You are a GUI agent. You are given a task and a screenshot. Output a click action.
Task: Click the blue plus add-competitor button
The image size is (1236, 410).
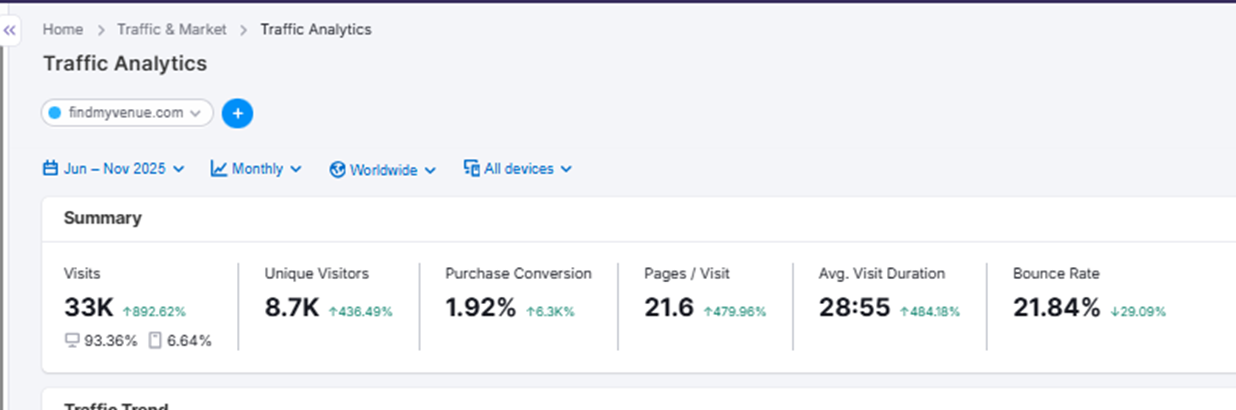(x=237, y=114)
